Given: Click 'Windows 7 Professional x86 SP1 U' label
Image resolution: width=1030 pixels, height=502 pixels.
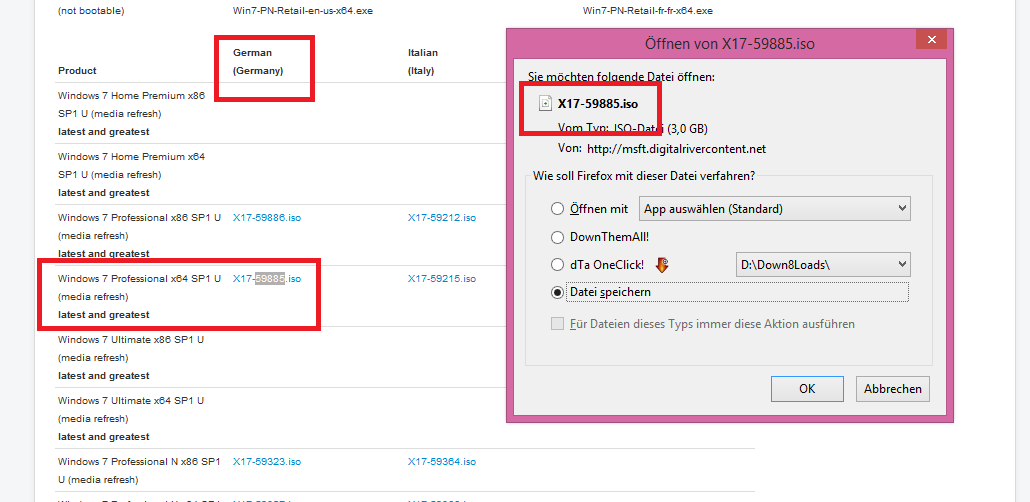Looking at the screenshot, I should [x=139, y=217].
